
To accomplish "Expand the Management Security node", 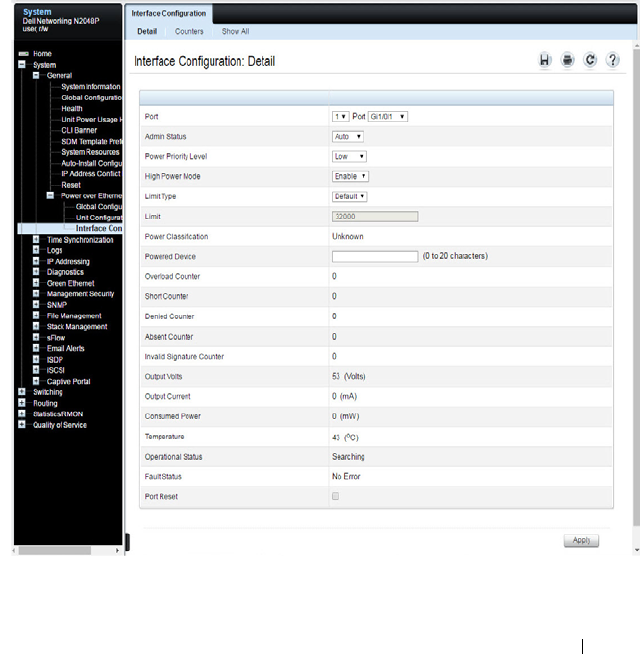I will [x=36, y=294].
